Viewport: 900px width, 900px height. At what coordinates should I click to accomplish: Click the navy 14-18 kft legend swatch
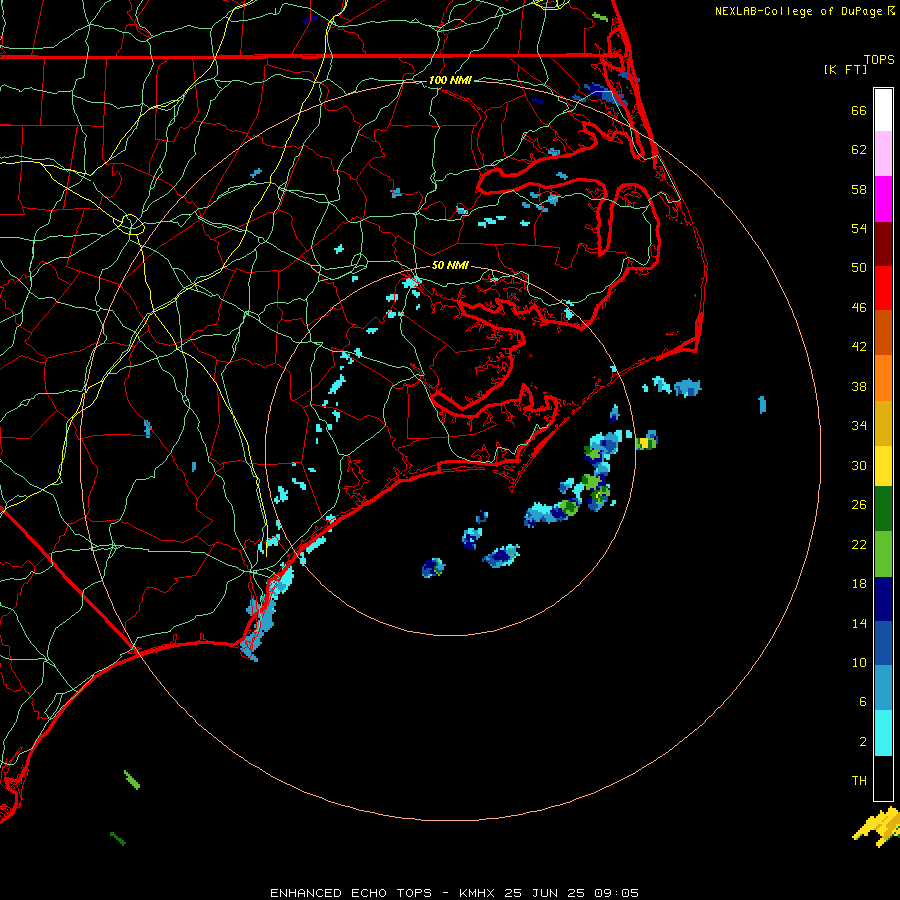(883, 599)
